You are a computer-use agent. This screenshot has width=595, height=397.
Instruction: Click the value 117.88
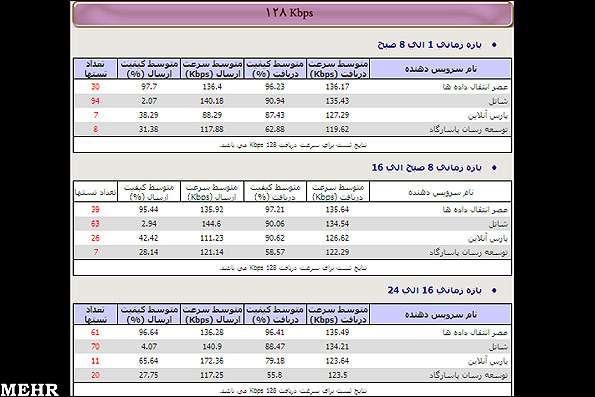(x=212, y=129)
